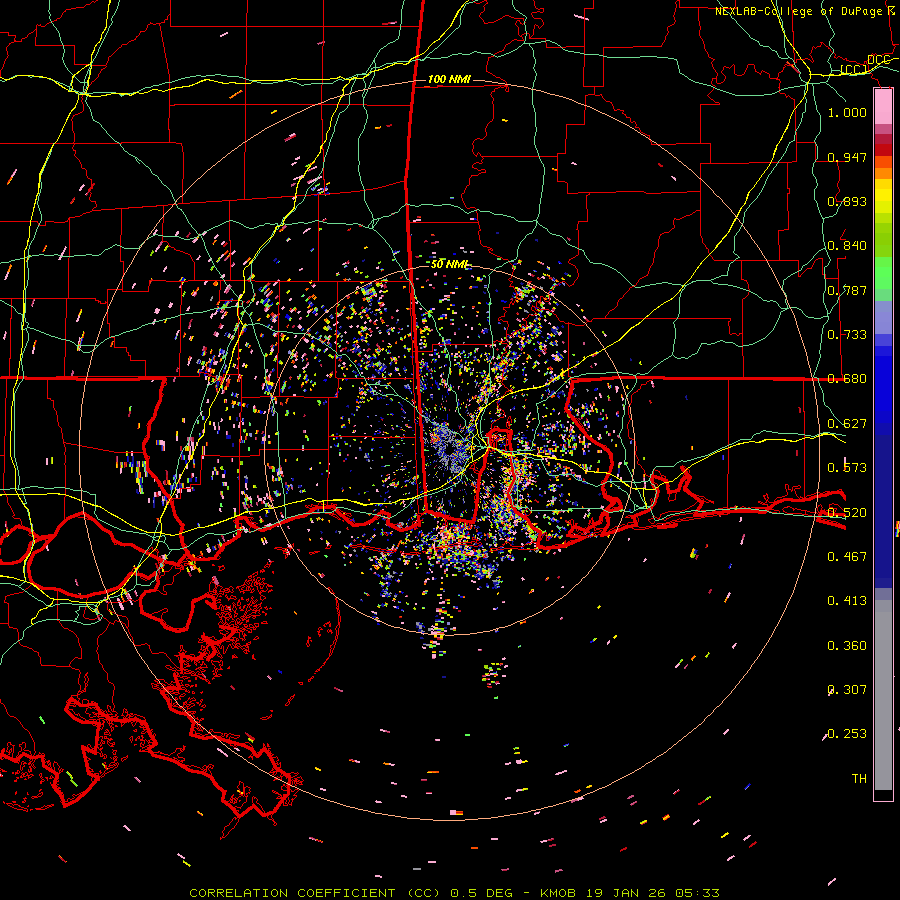Image resolution: width=900 pixels, height=900 pixels.
Task: Click the 0.627 value on the scale
Action: [x=847, y=424]
